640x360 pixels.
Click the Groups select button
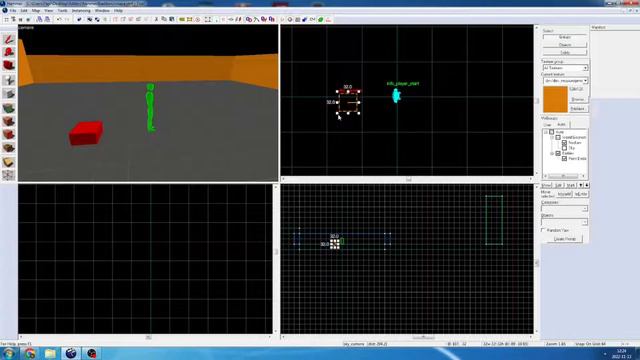[565, 37]
